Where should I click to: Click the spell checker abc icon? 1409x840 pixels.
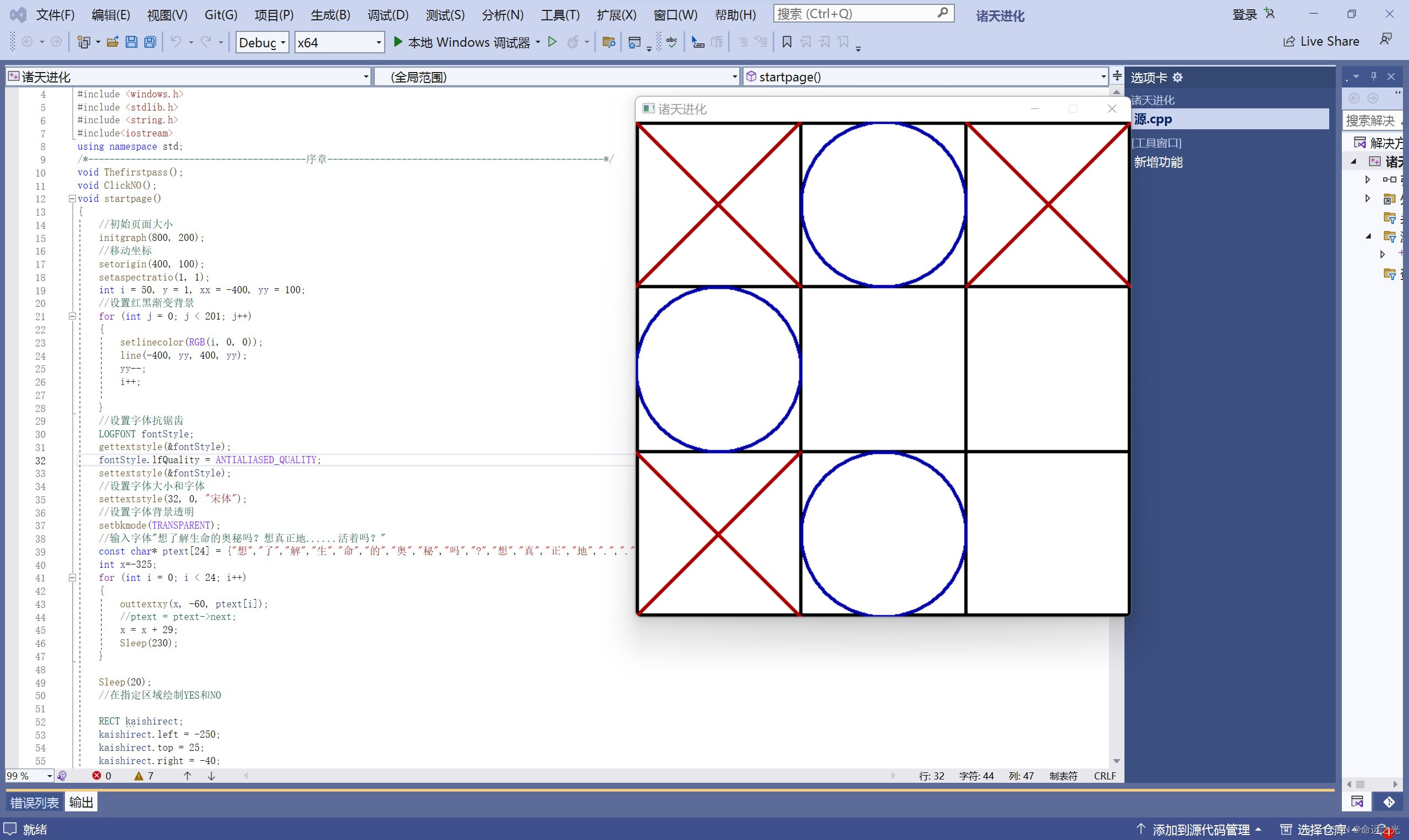coord(671,42)
